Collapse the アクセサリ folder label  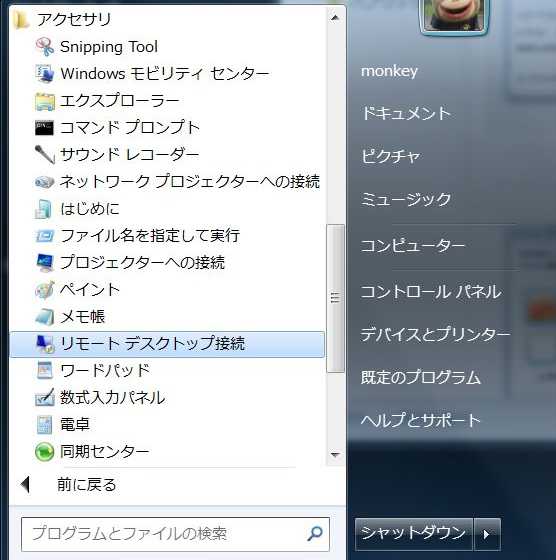pyautogui.click(x=74, y=20)
